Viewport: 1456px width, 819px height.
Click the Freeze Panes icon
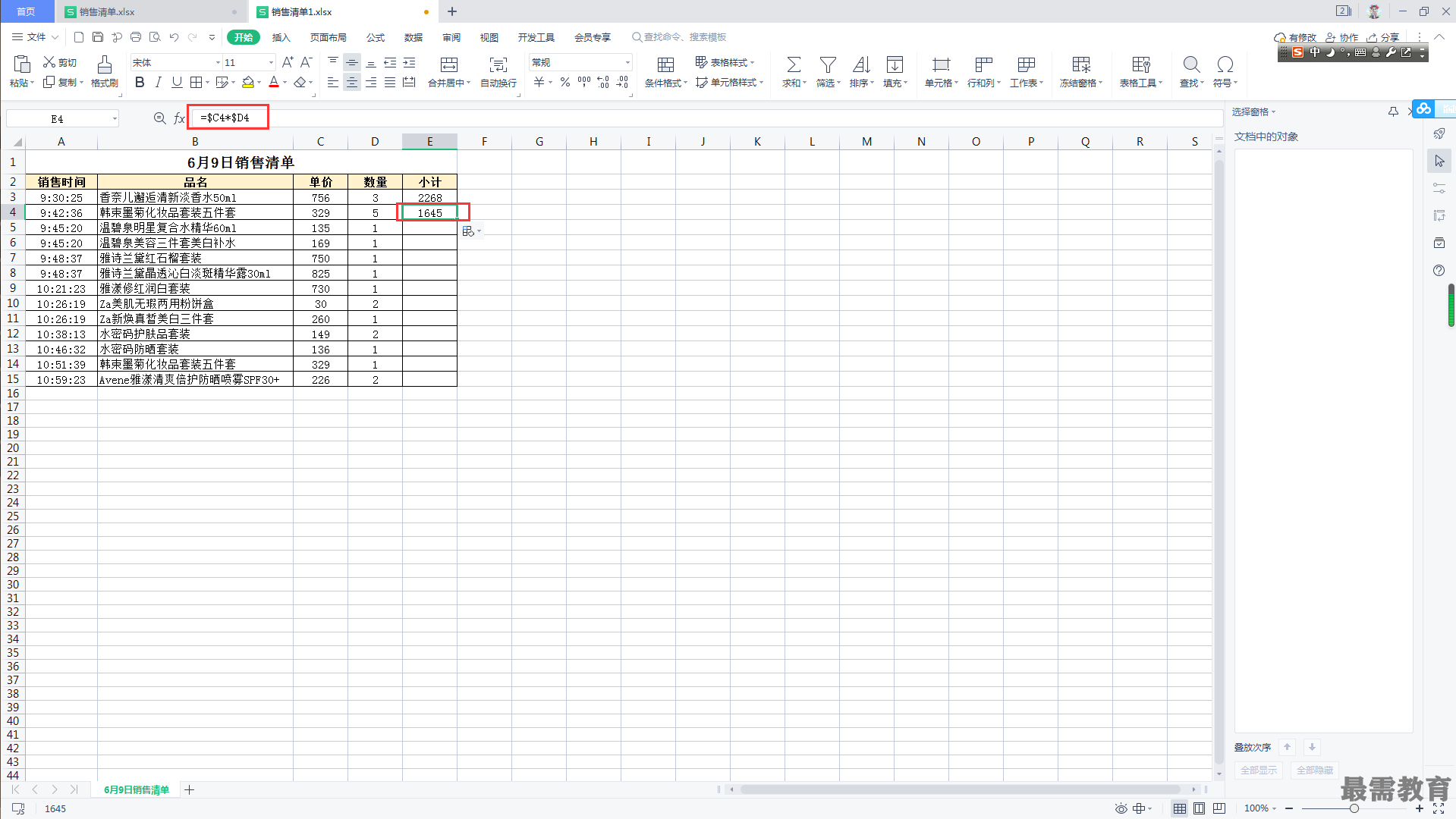1081,64
